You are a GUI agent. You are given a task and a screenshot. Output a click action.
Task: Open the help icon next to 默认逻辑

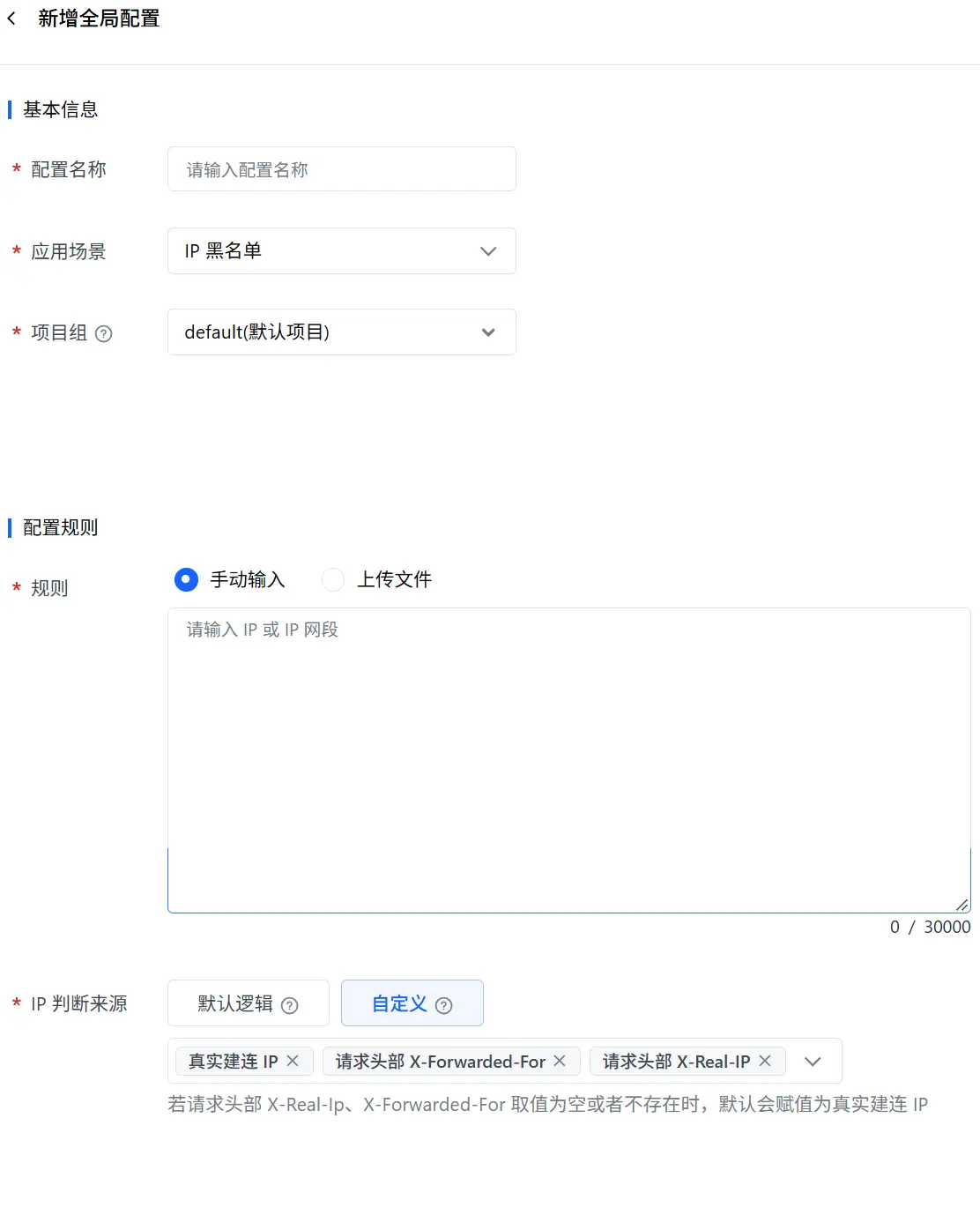coord(289,1005)
